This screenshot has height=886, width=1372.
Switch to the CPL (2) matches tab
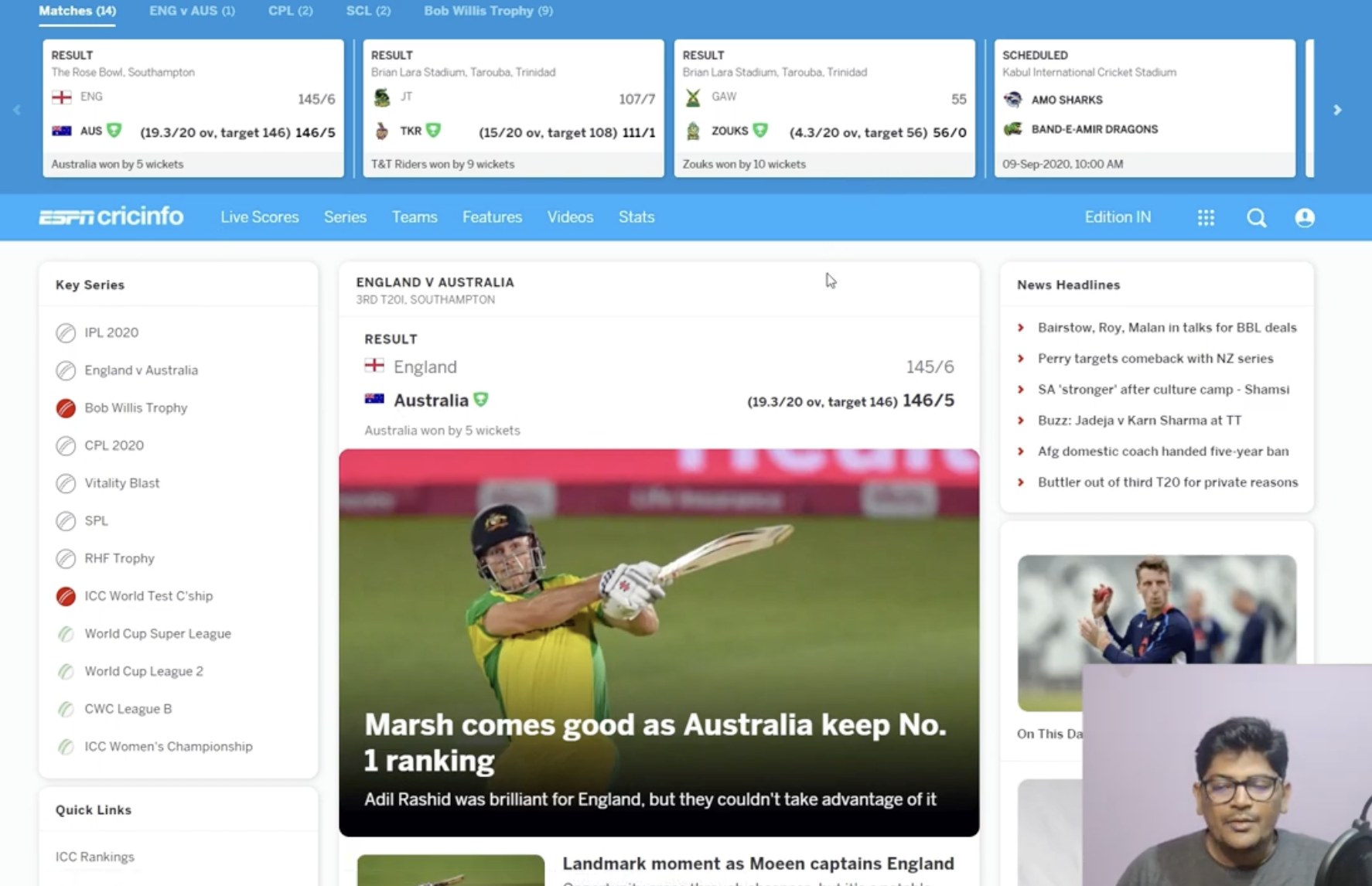(x=290, y=11)
